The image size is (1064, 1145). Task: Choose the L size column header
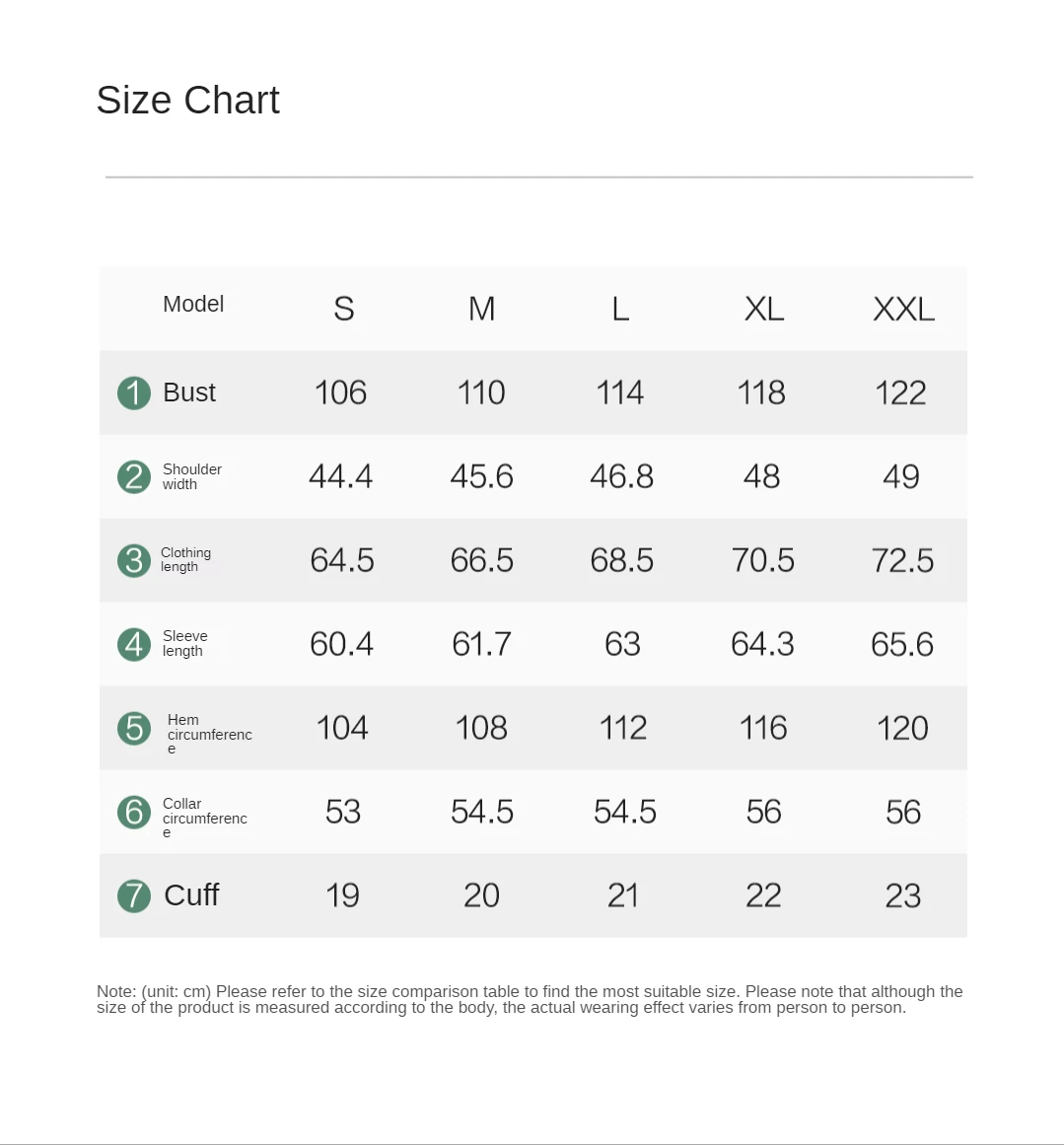[620, 309]
